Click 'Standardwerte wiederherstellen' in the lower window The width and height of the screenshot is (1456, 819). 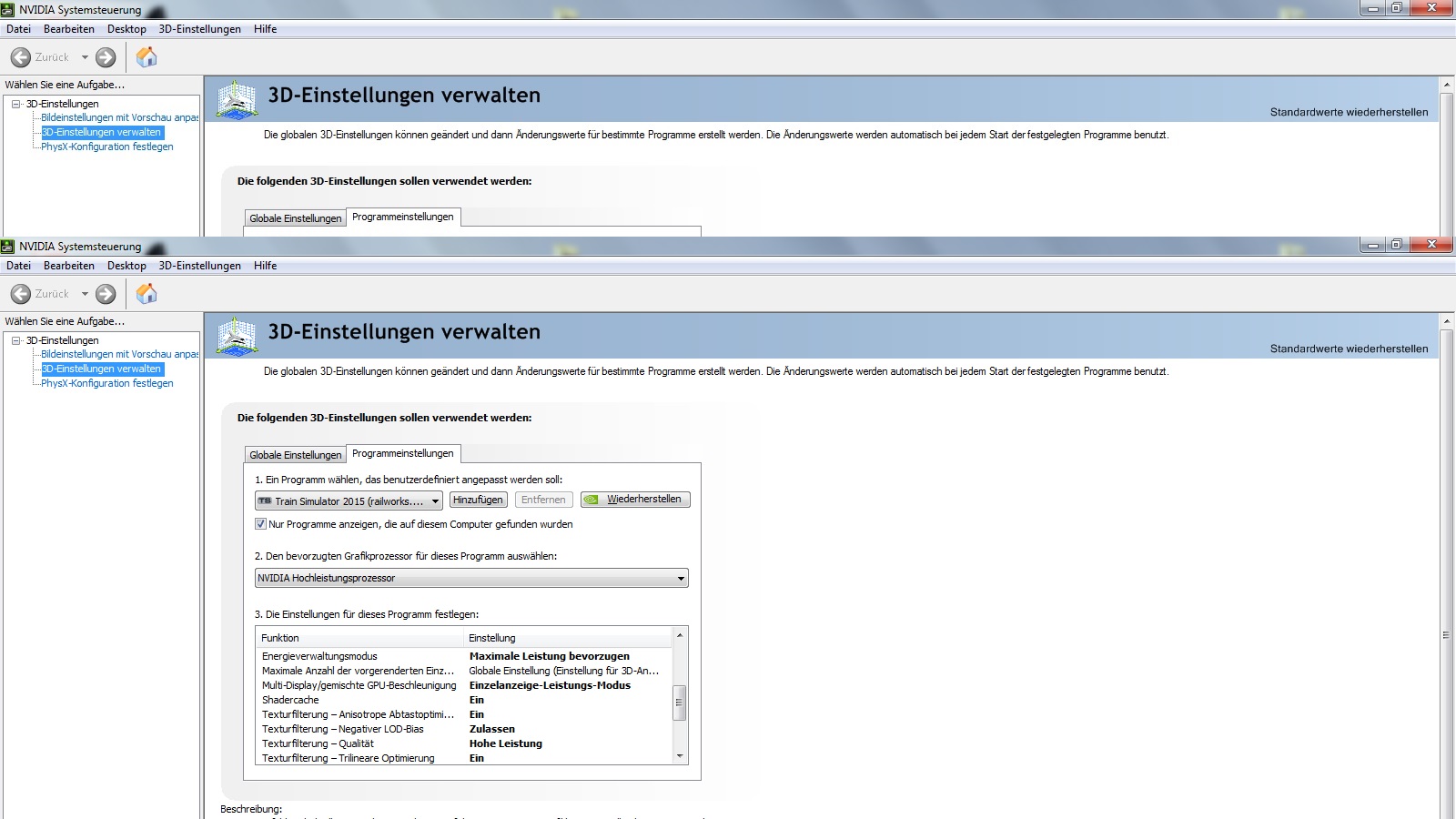pos(1349,349)
